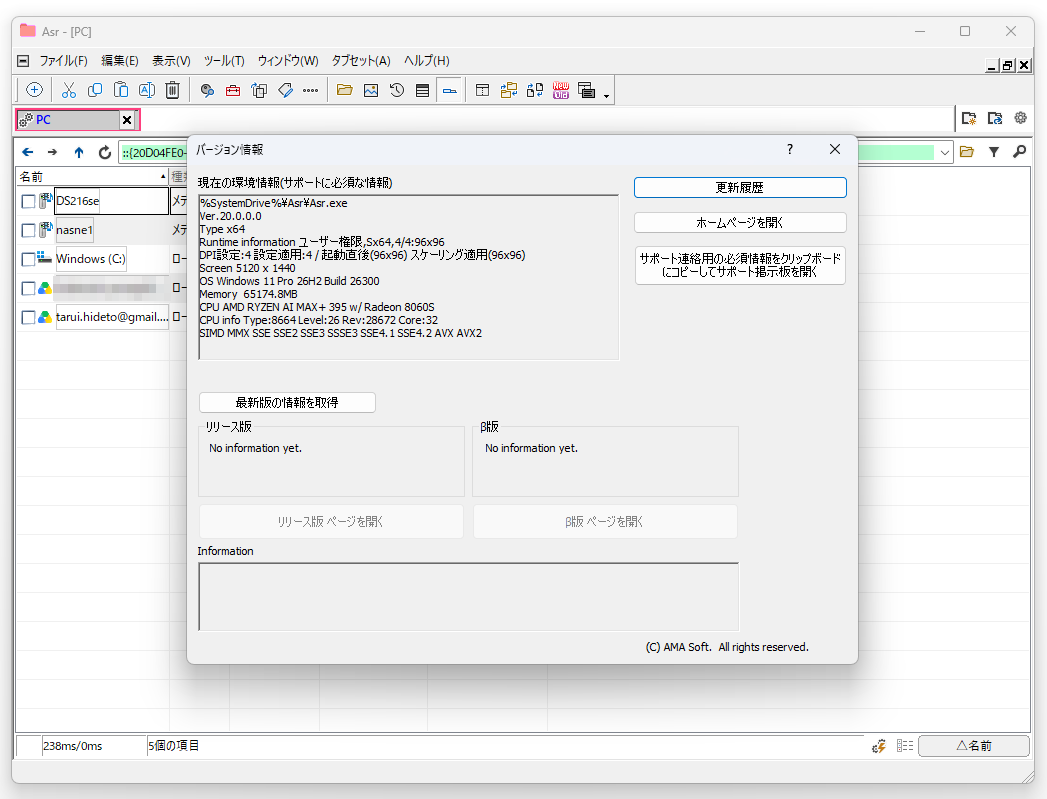Viewport: 1047px width, 799px height.
Task: Close the PC tab
Action: pos(127,120)
